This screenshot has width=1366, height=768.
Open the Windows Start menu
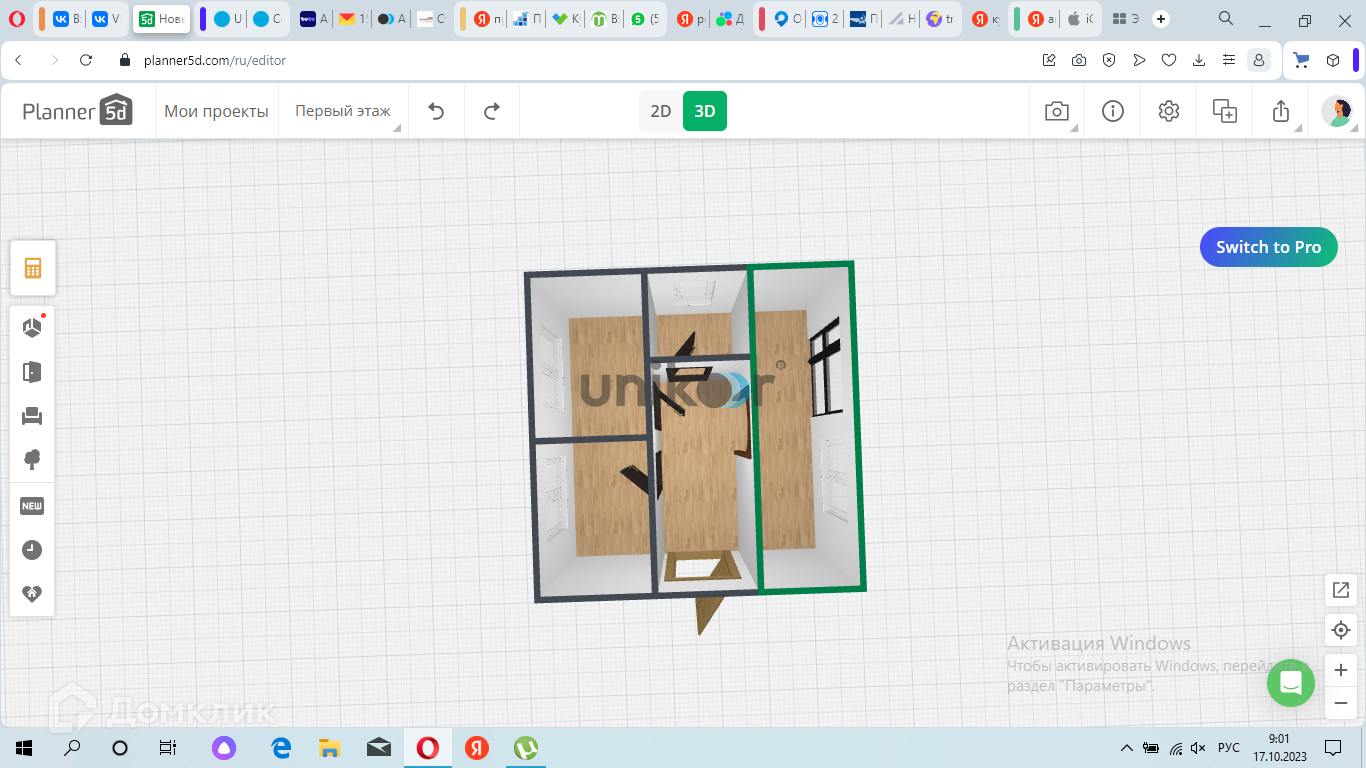click(x=24, y=748)
